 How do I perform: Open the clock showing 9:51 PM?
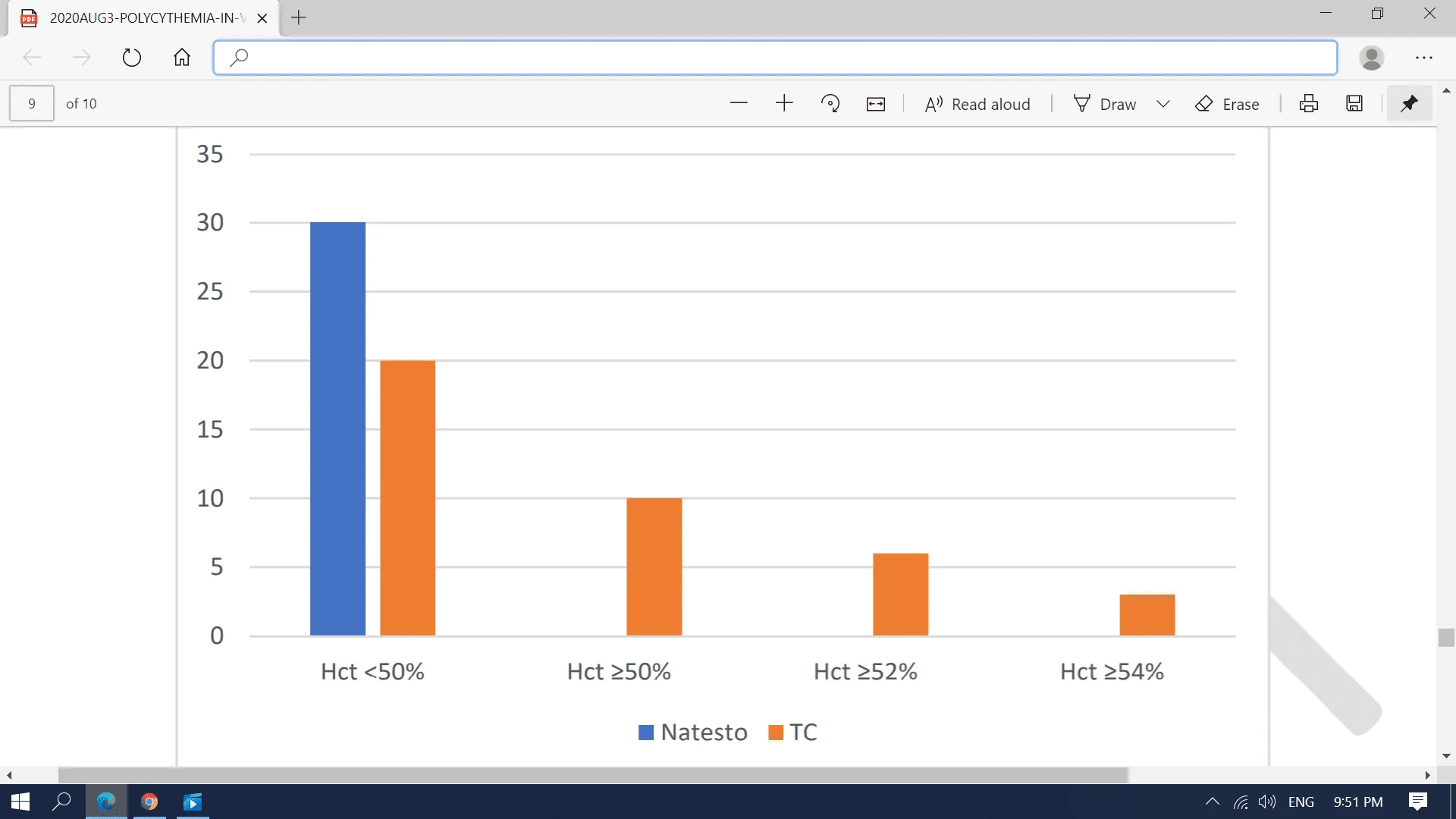point(1358,802)
